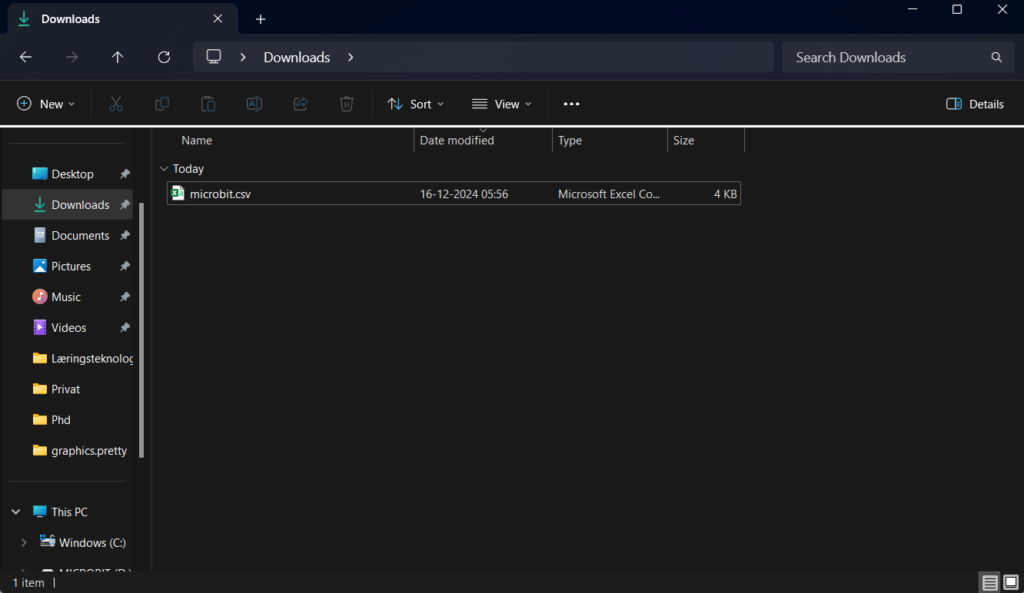Refresh the Downloads folder
This screenshot has width=1024, height=593.
coord(164,57)
